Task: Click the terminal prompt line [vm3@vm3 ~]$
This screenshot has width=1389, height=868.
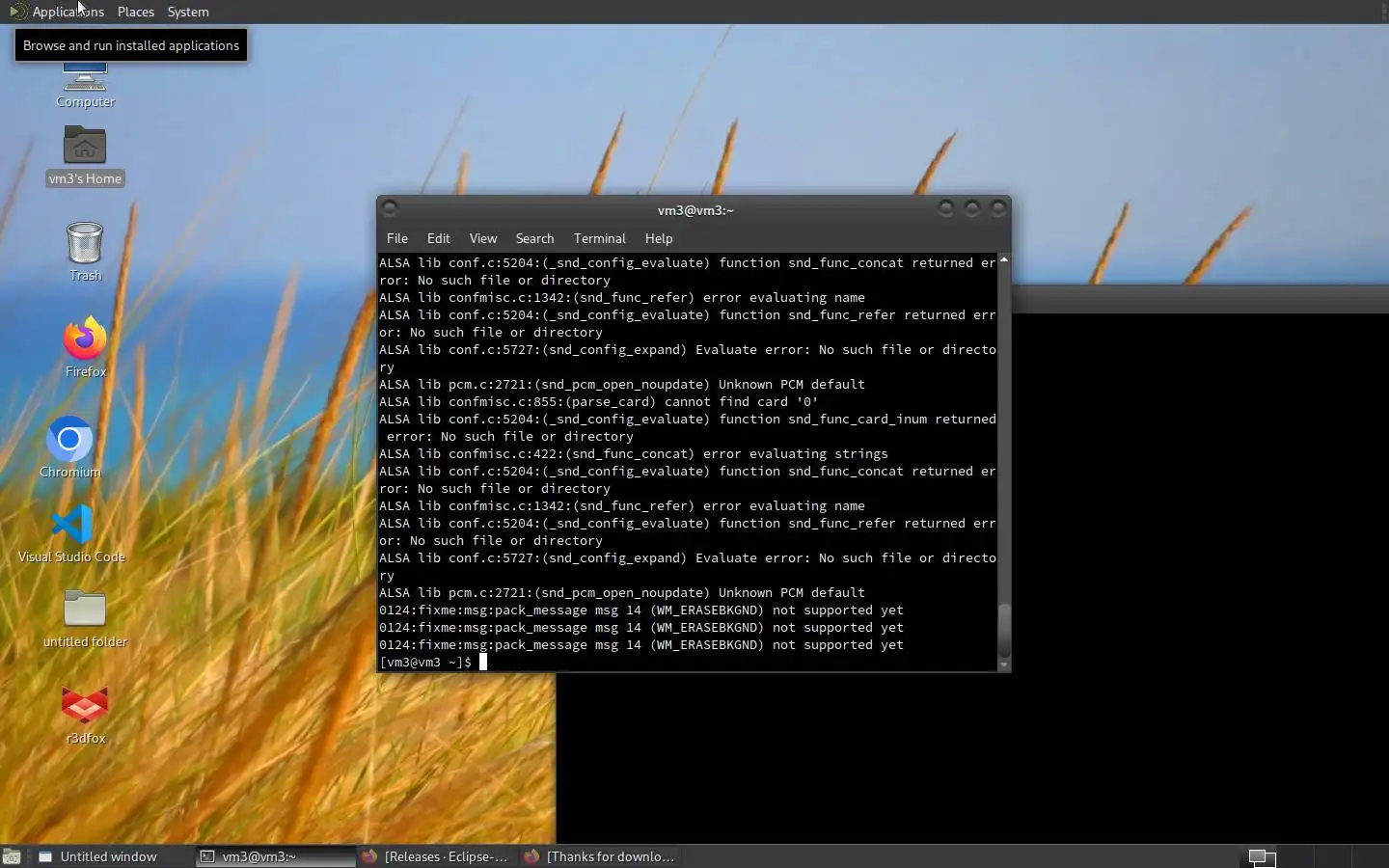Action: pyautogui.click(x=425, y=663)
